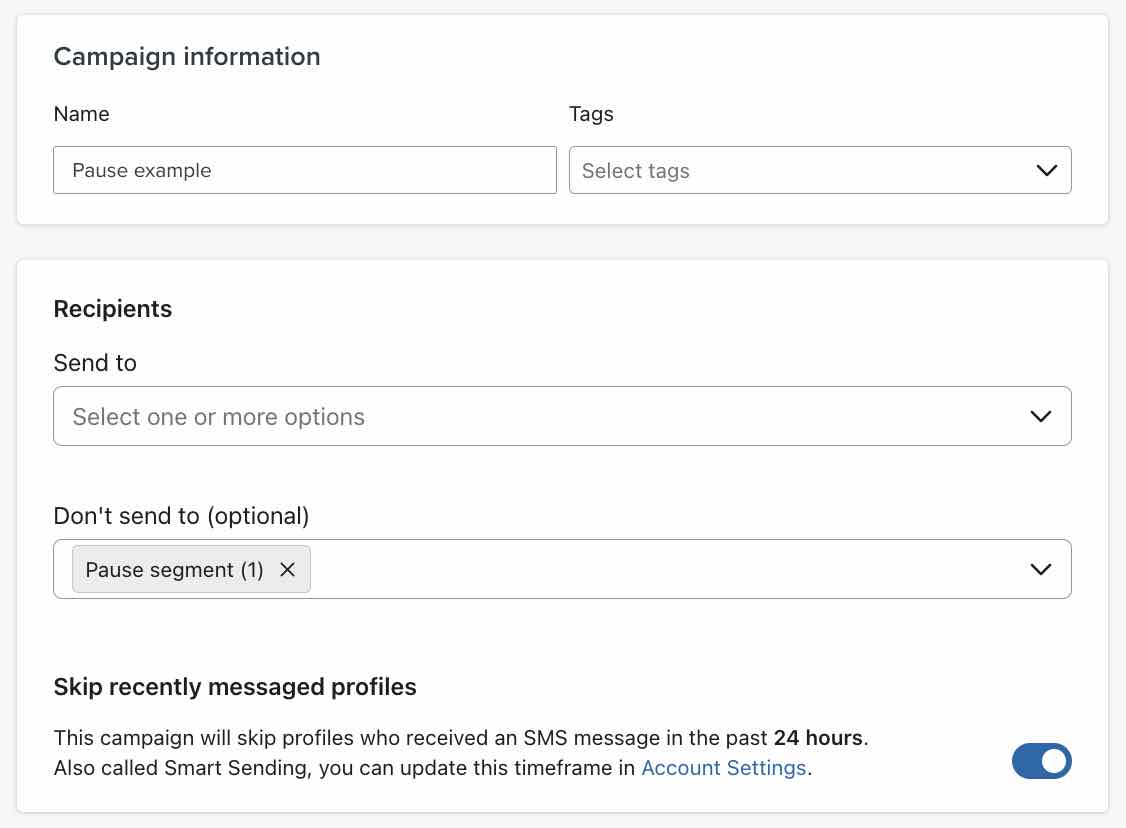Click the Name field label

click(x=81, y=114)
